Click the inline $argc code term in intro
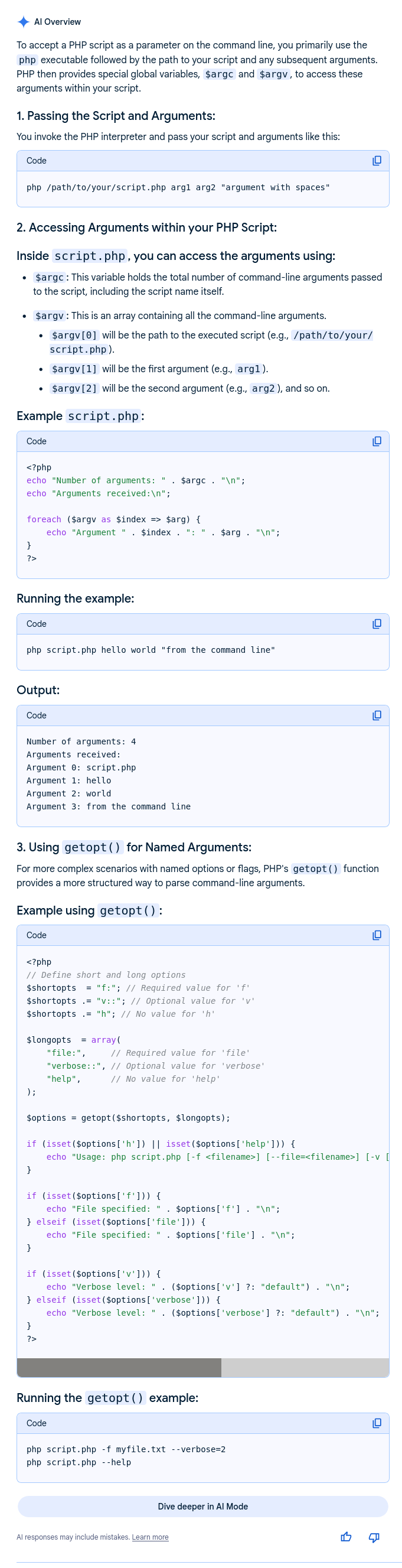402x1568 pixels. 219,74
